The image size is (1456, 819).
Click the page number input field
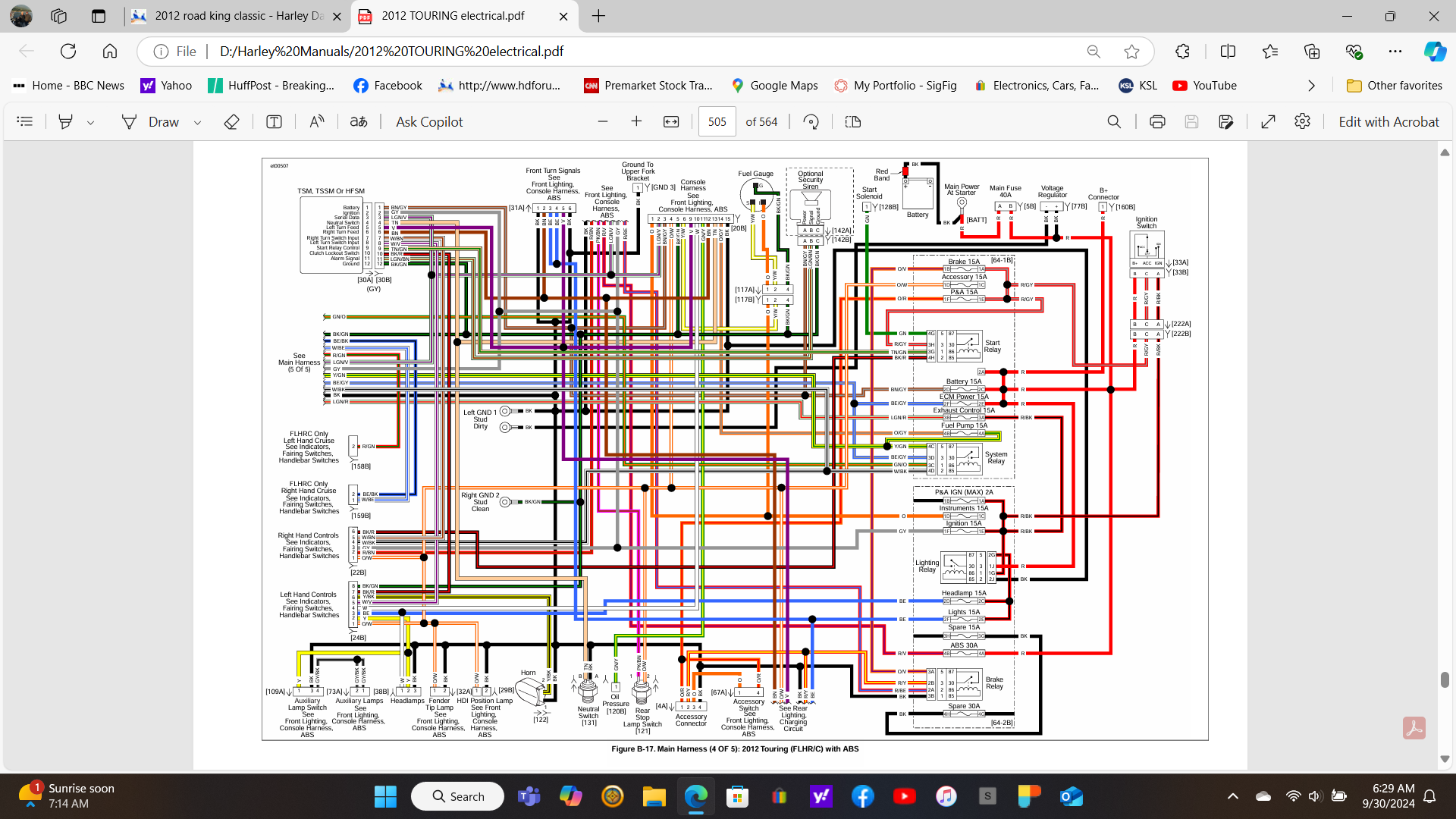coord(717,121)
